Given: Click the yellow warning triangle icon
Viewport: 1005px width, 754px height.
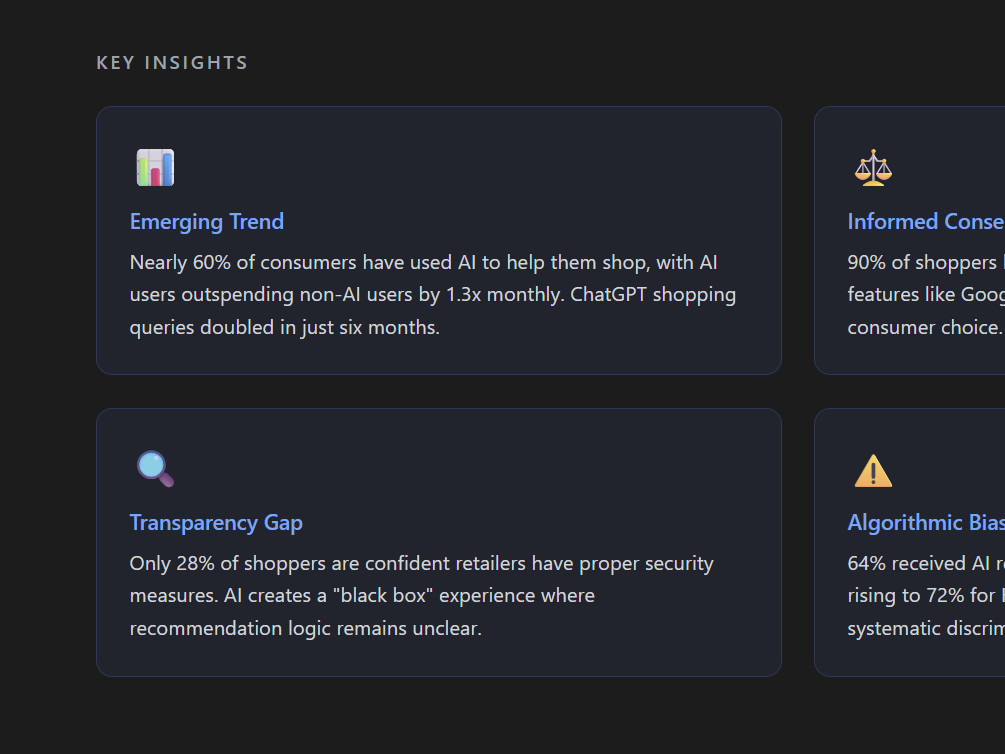Looking at the screenshot, I should [x=873, y=470].
